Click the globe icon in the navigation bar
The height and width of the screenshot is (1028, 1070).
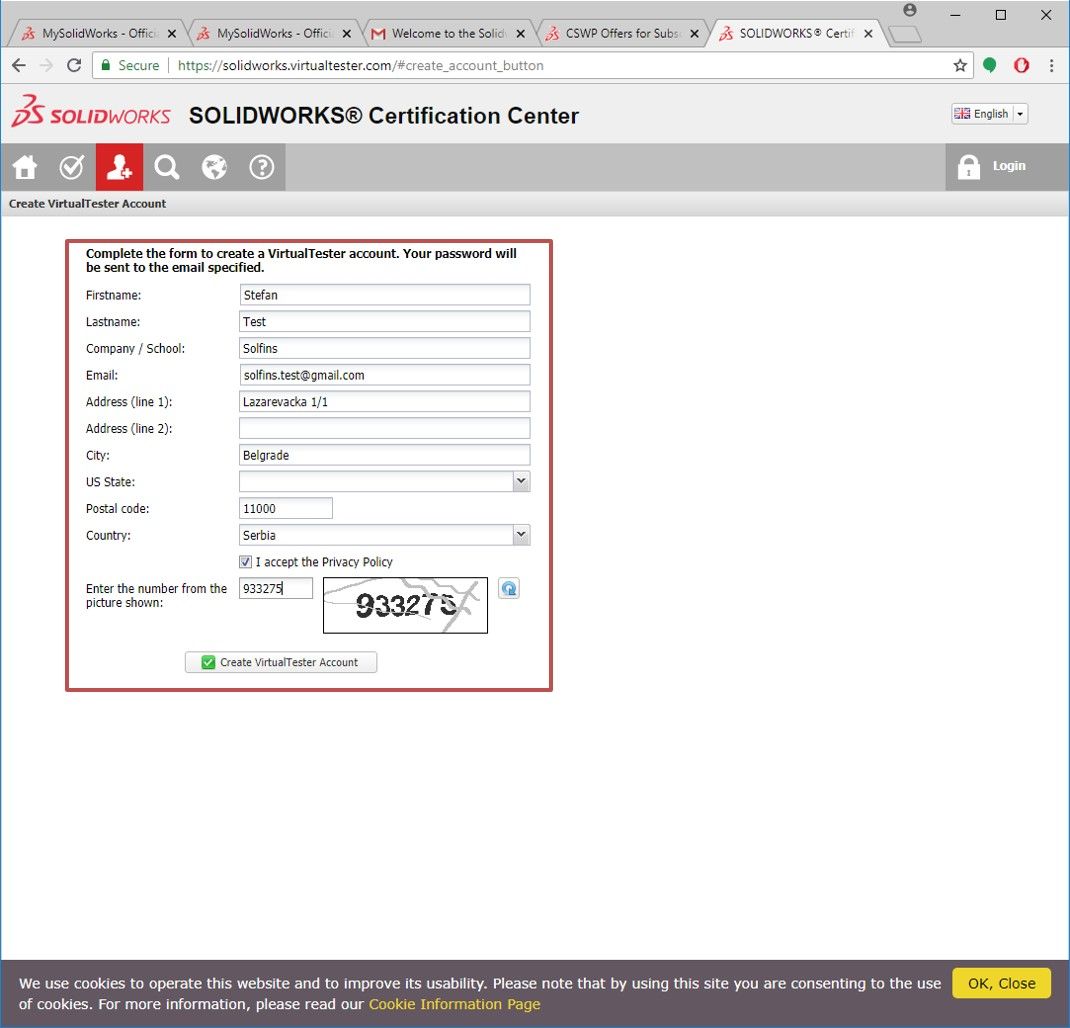click(x=214, y=166)
